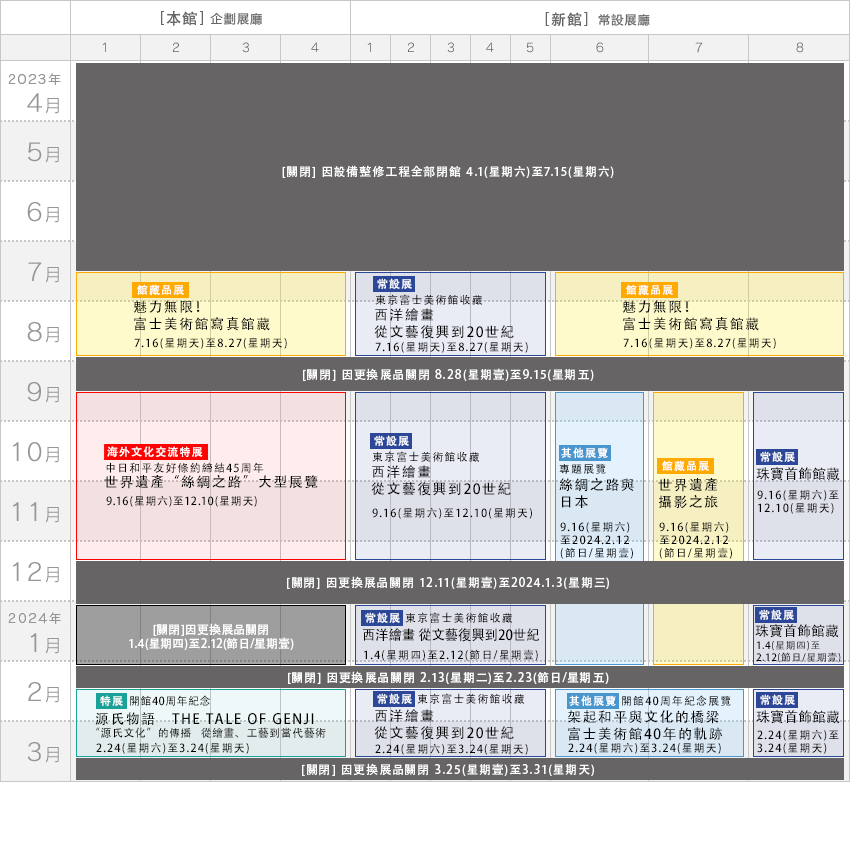
Task: Click the 5月 month label
Action: coord(43,152)
